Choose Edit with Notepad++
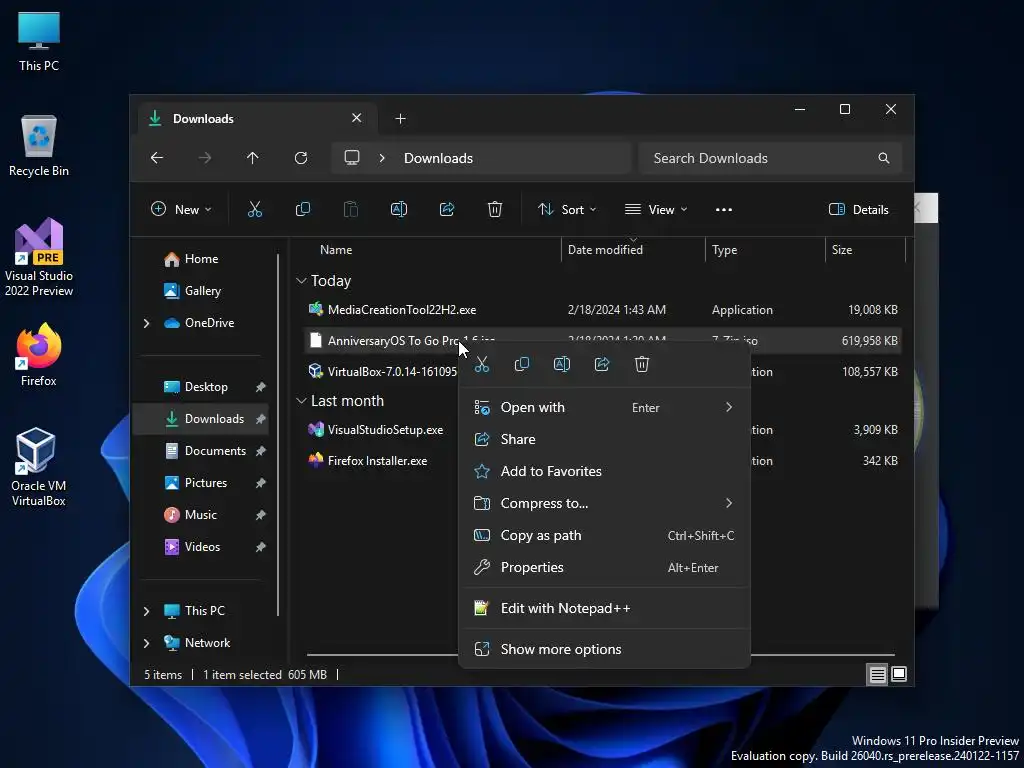Screen dimensions: 1024x768 [x=604, y=609]
